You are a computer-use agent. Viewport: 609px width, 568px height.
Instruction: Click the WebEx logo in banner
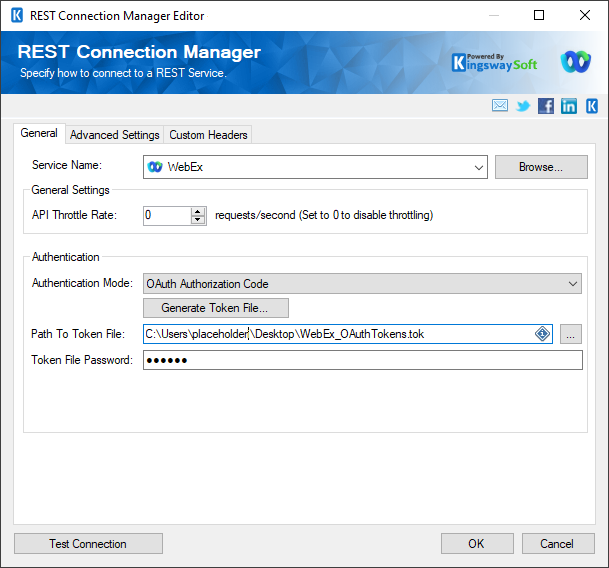[x=576, y=61]
